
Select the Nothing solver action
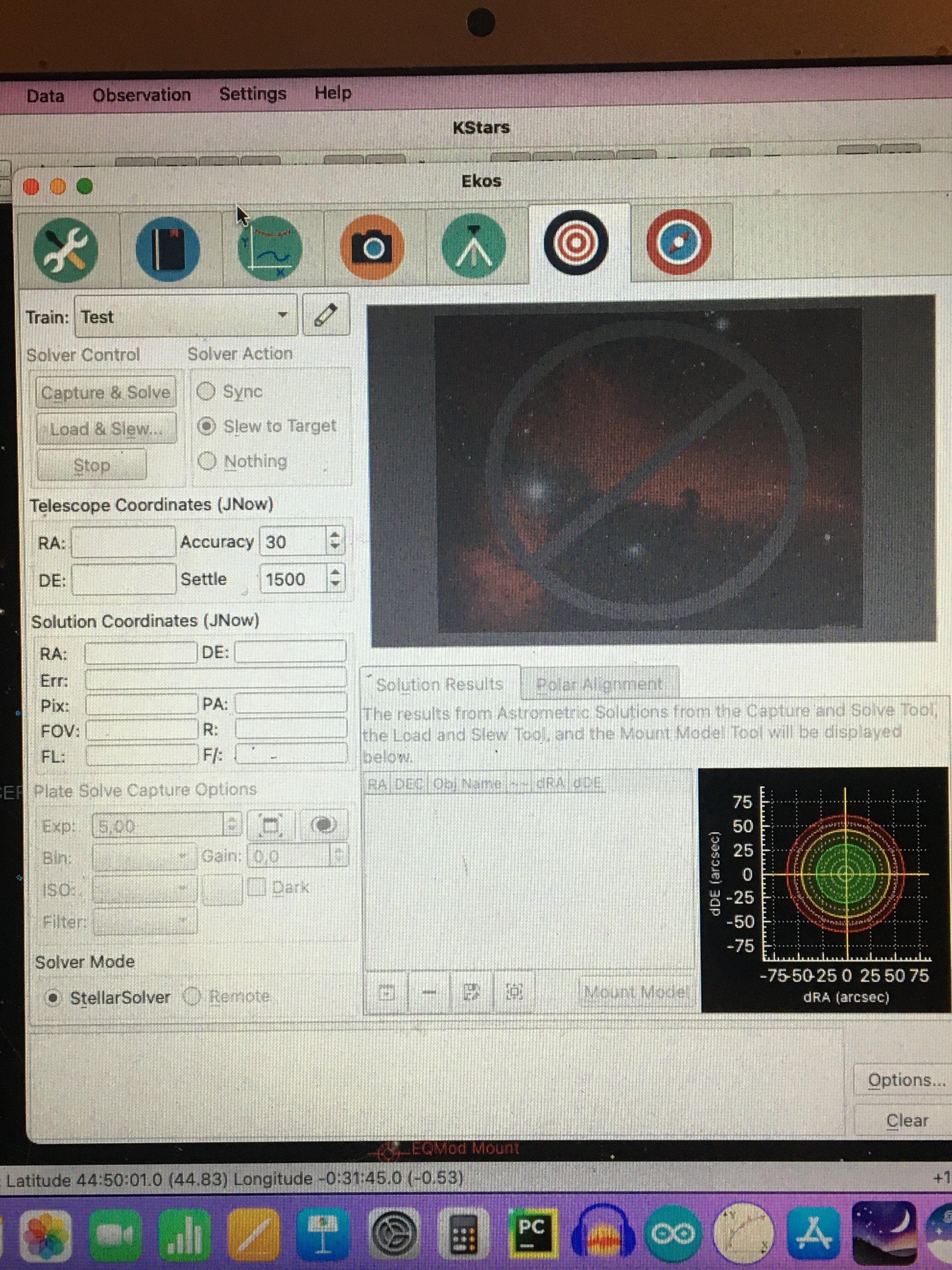point(207,461)
